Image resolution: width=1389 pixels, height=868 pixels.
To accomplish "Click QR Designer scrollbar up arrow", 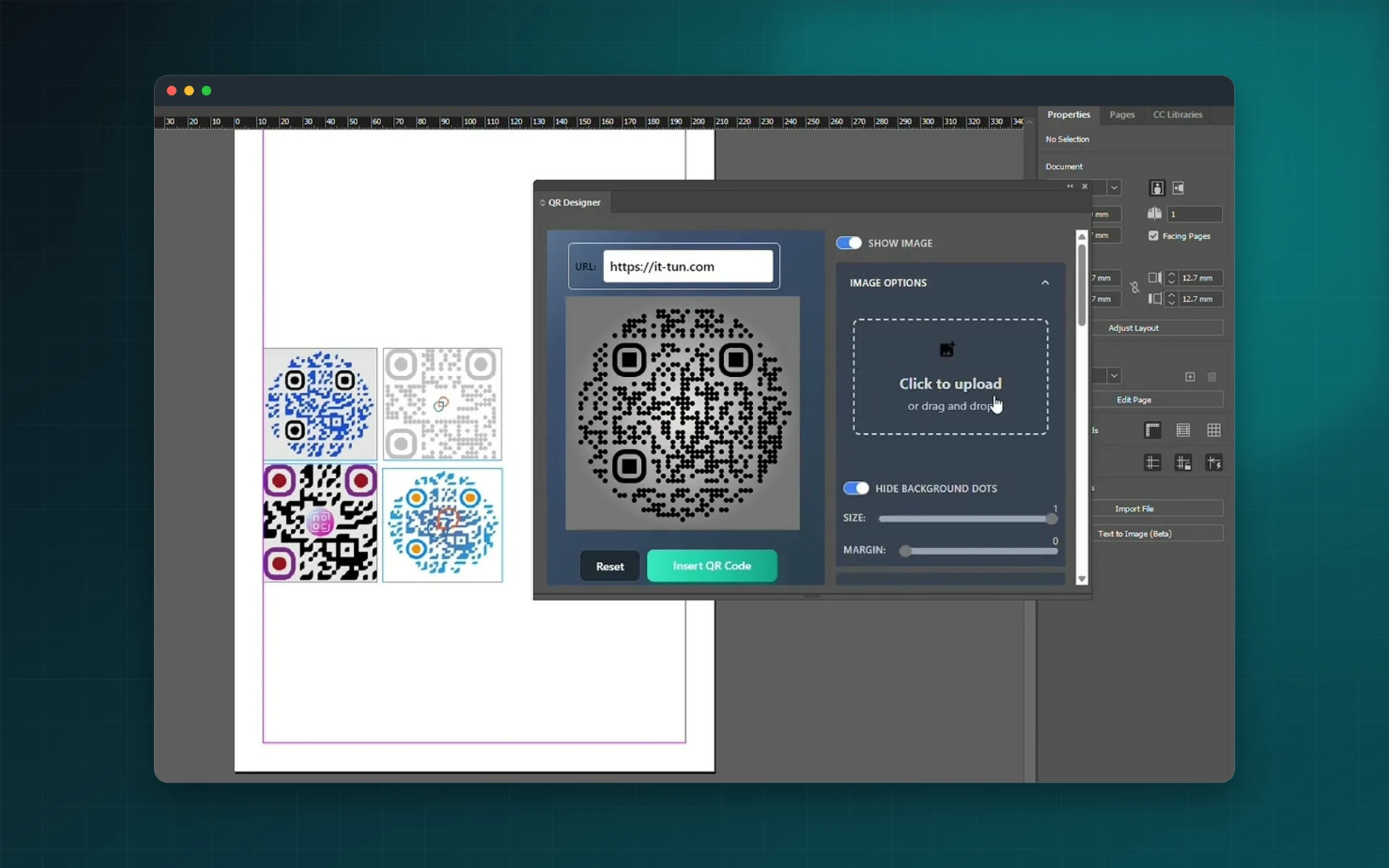I will pos(1082,237).
